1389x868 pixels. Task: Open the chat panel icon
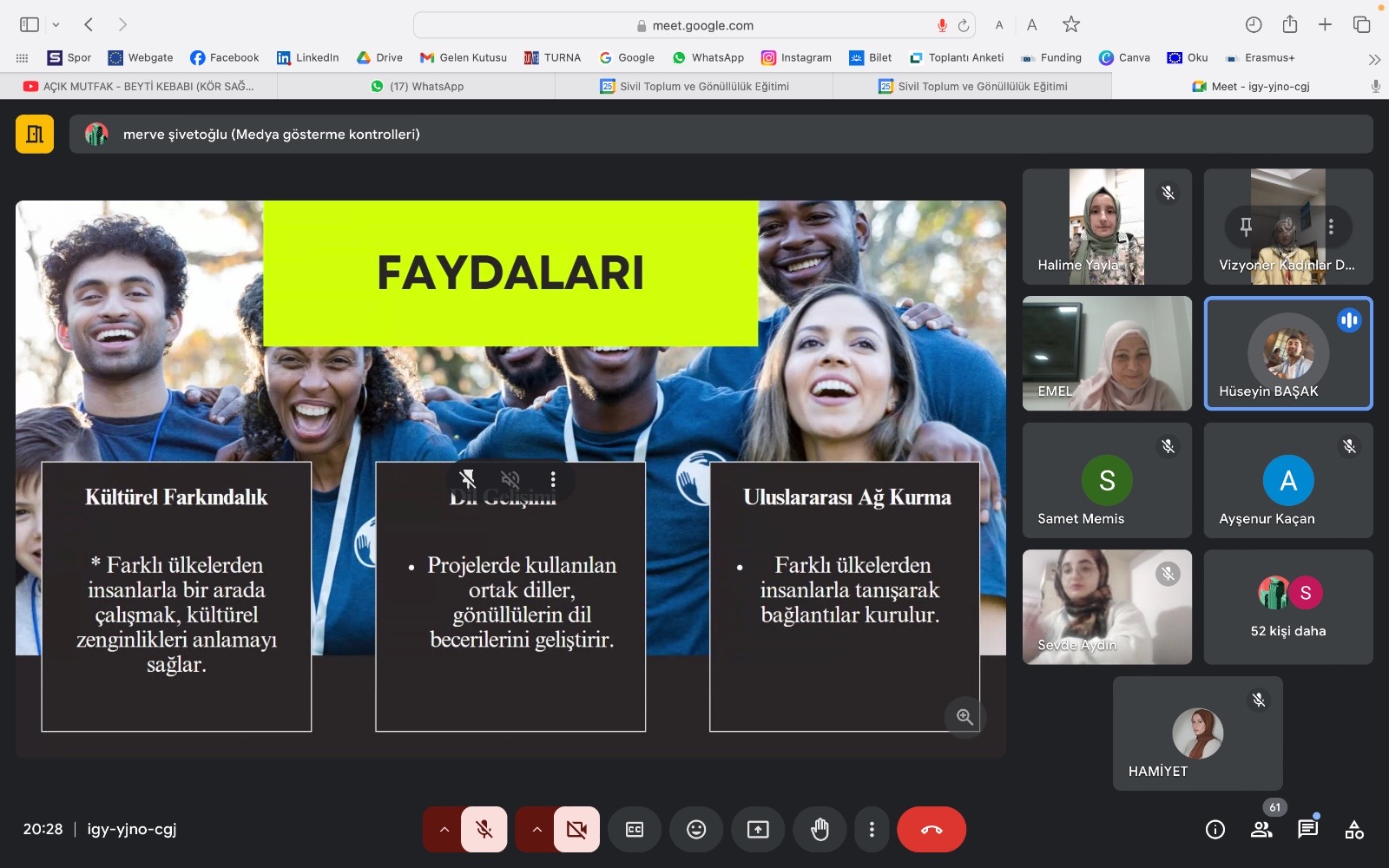tap(1307, 830)
